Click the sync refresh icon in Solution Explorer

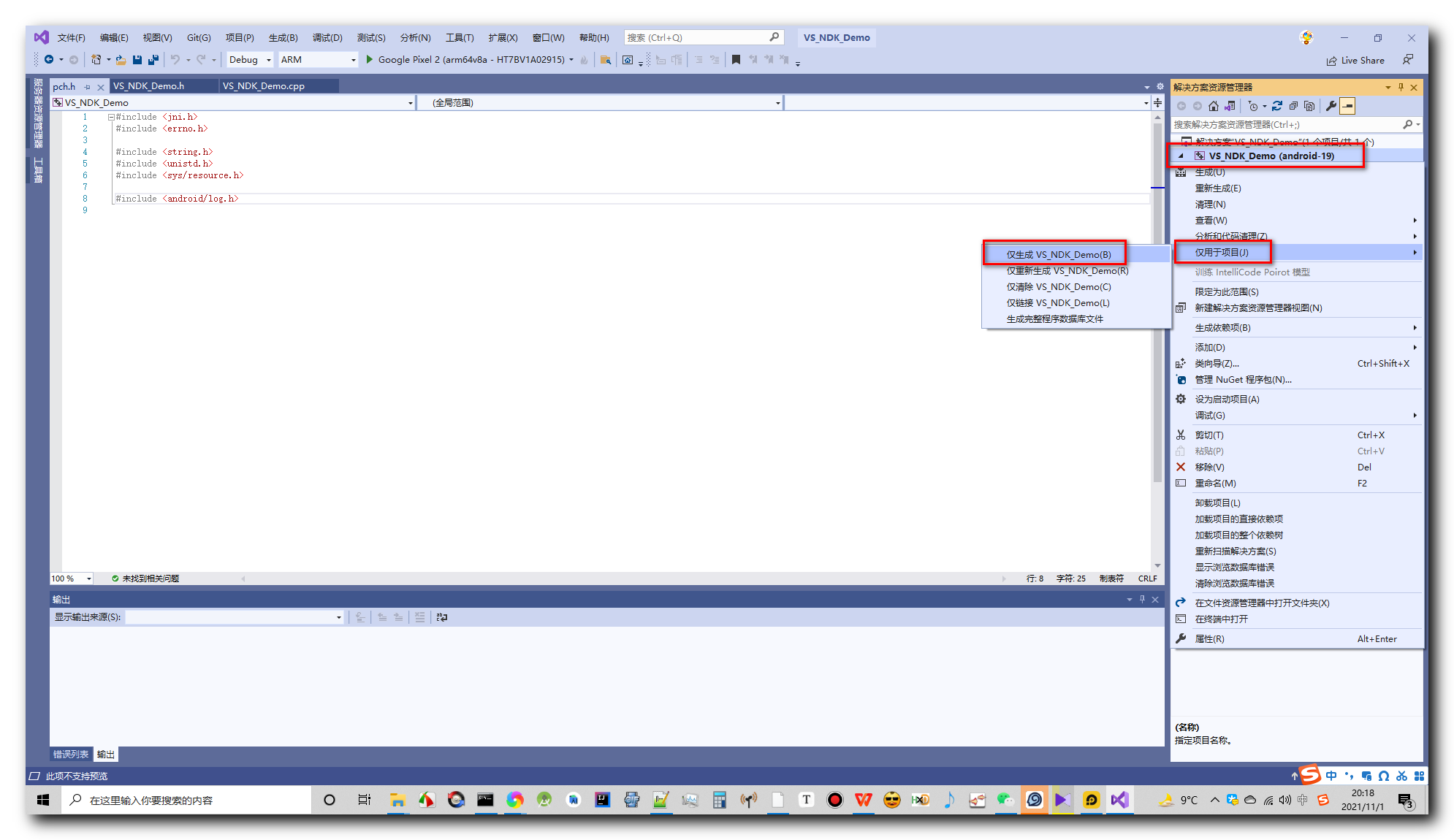(x=1276, y=106)
